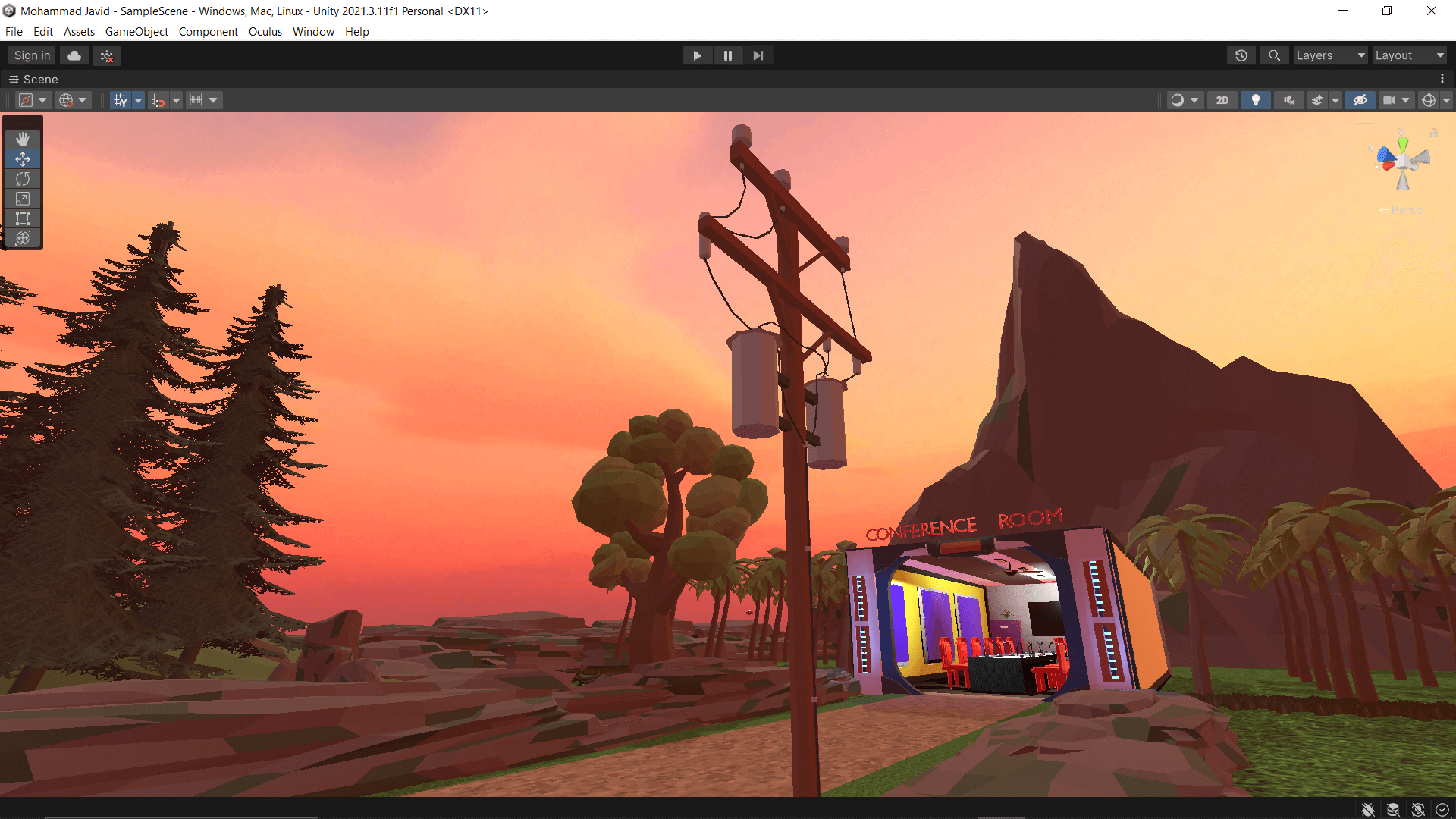Viewport: 1456px width, 819px height.
Task: Click the Persp projection label
Action: (x=1406, y=210)
